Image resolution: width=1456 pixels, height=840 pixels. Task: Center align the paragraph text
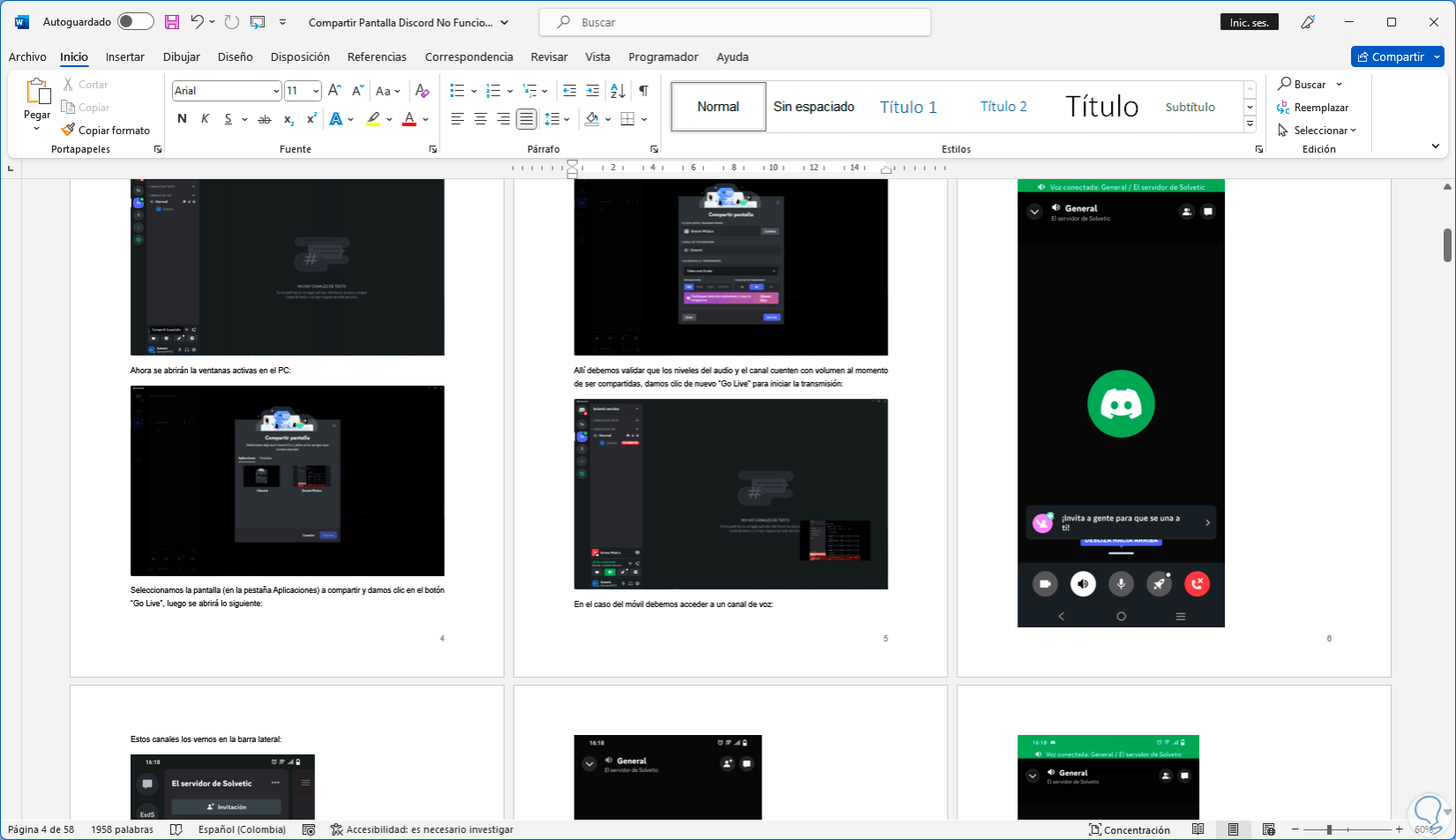[x=480, y=119]
